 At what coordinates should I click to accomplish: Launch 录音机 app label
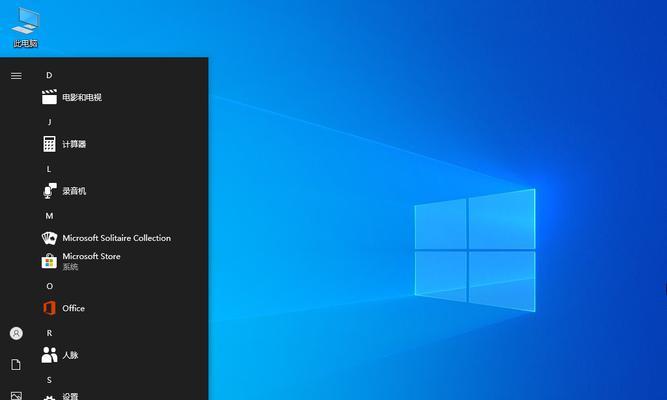pyautogui.click(x=74, y=191)
